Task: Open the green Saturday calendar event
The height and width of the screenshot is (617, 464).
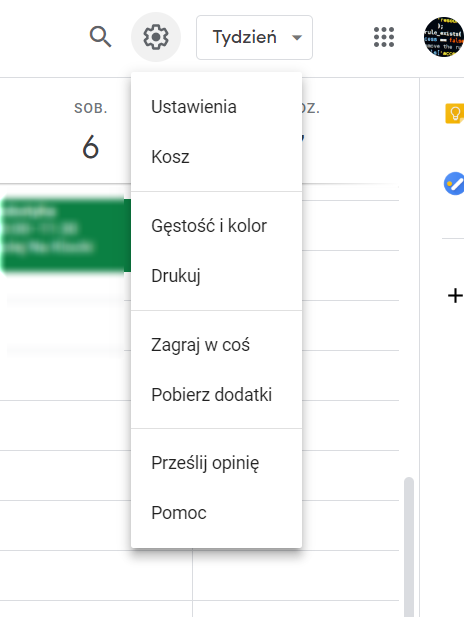Action: click(x=66, y=235)
